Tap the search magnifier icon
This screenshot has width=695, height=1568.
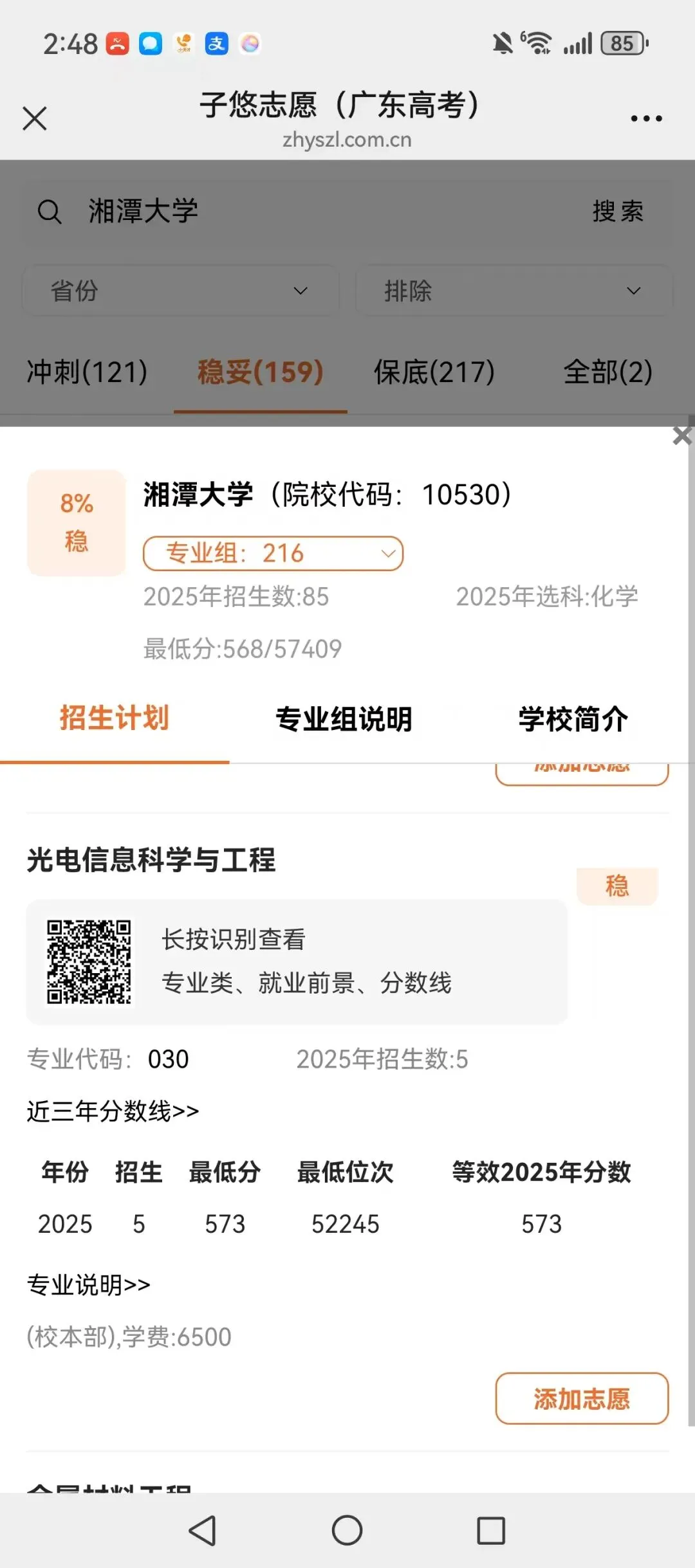coord(50,212)
